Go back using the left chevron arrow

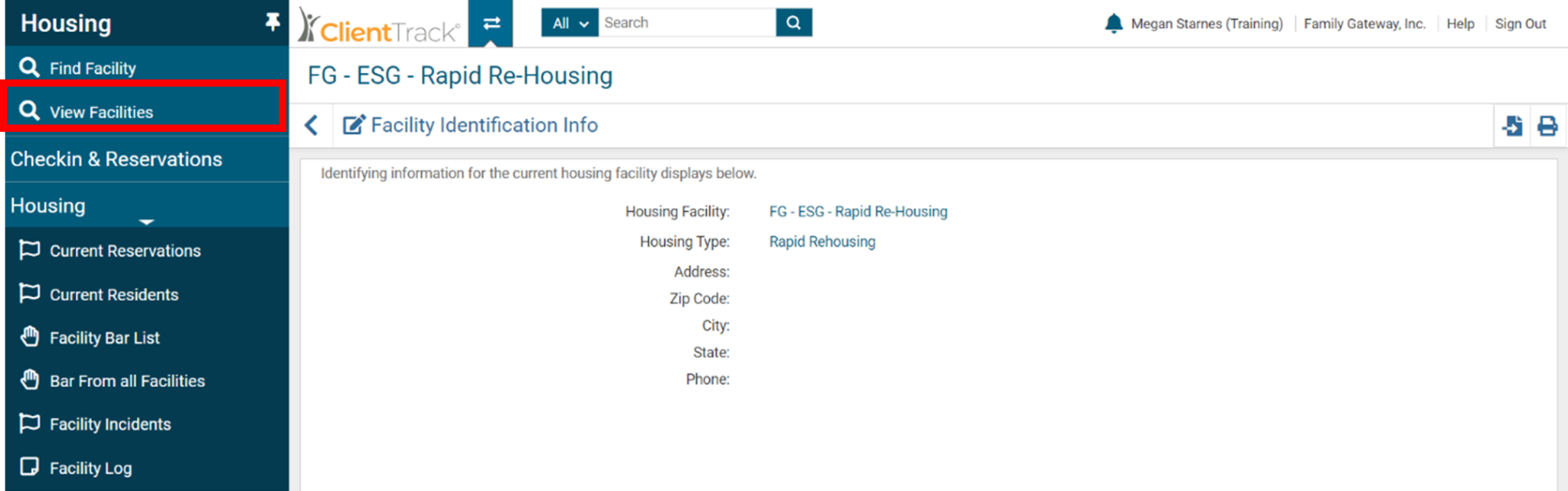click(x=311, y=124)
